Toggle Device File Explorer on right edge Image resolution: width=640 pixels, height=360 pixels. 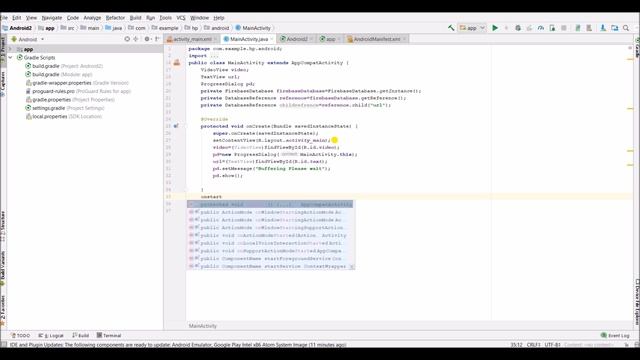click(637, 302)
